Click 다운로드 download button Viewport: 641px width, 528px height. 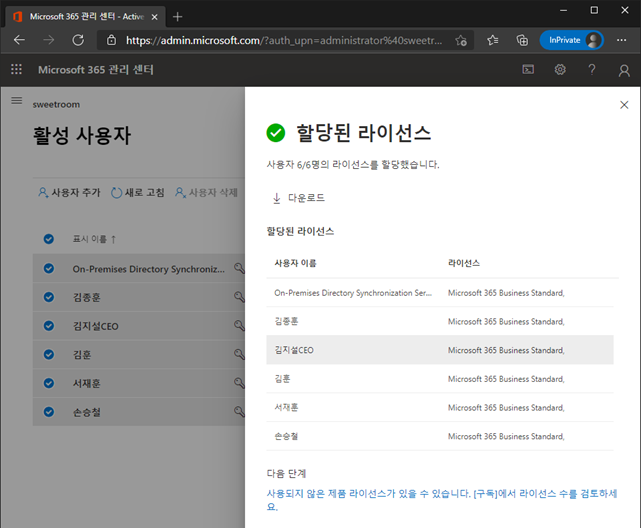299,198
